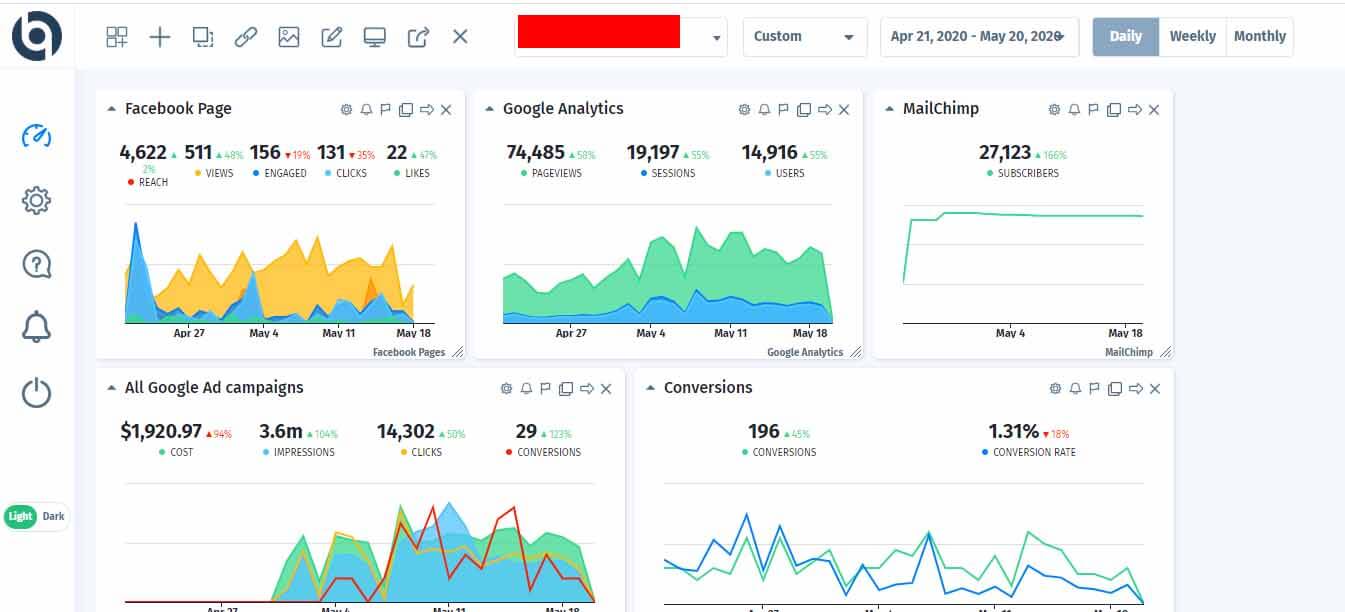The image size is (1345, 612).
Task: Open settings gear on Google Analytics widget
Action: click(744, 110)
